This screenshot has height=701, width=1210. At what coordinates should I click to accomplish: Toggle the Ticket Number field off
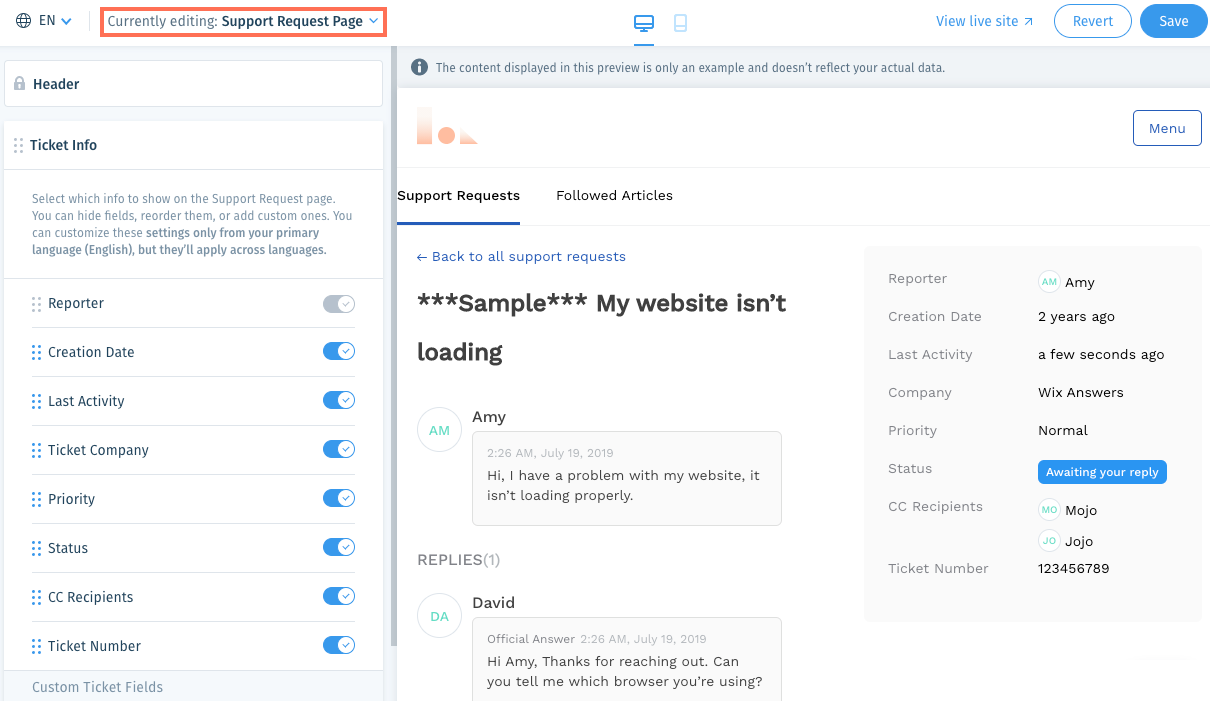[x=339, y=646]
